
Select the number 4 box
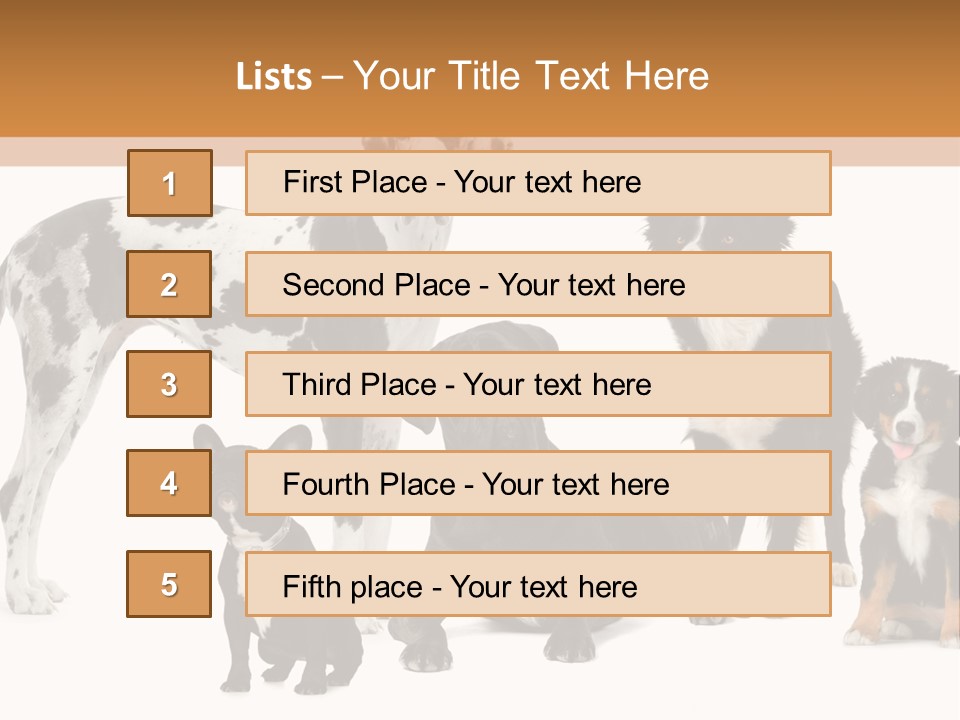pos(169,483)
